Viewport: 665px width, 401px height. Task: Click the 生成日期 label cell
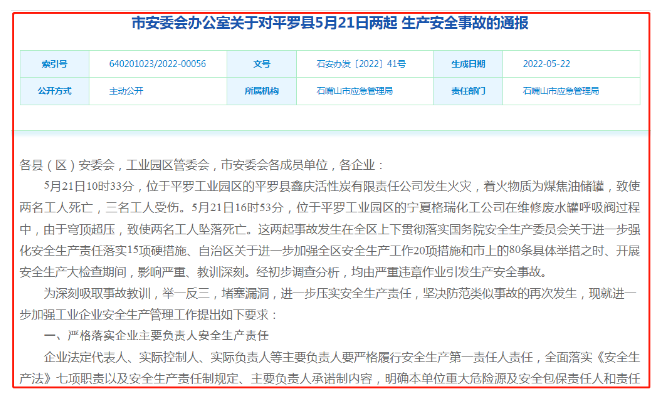467,63
